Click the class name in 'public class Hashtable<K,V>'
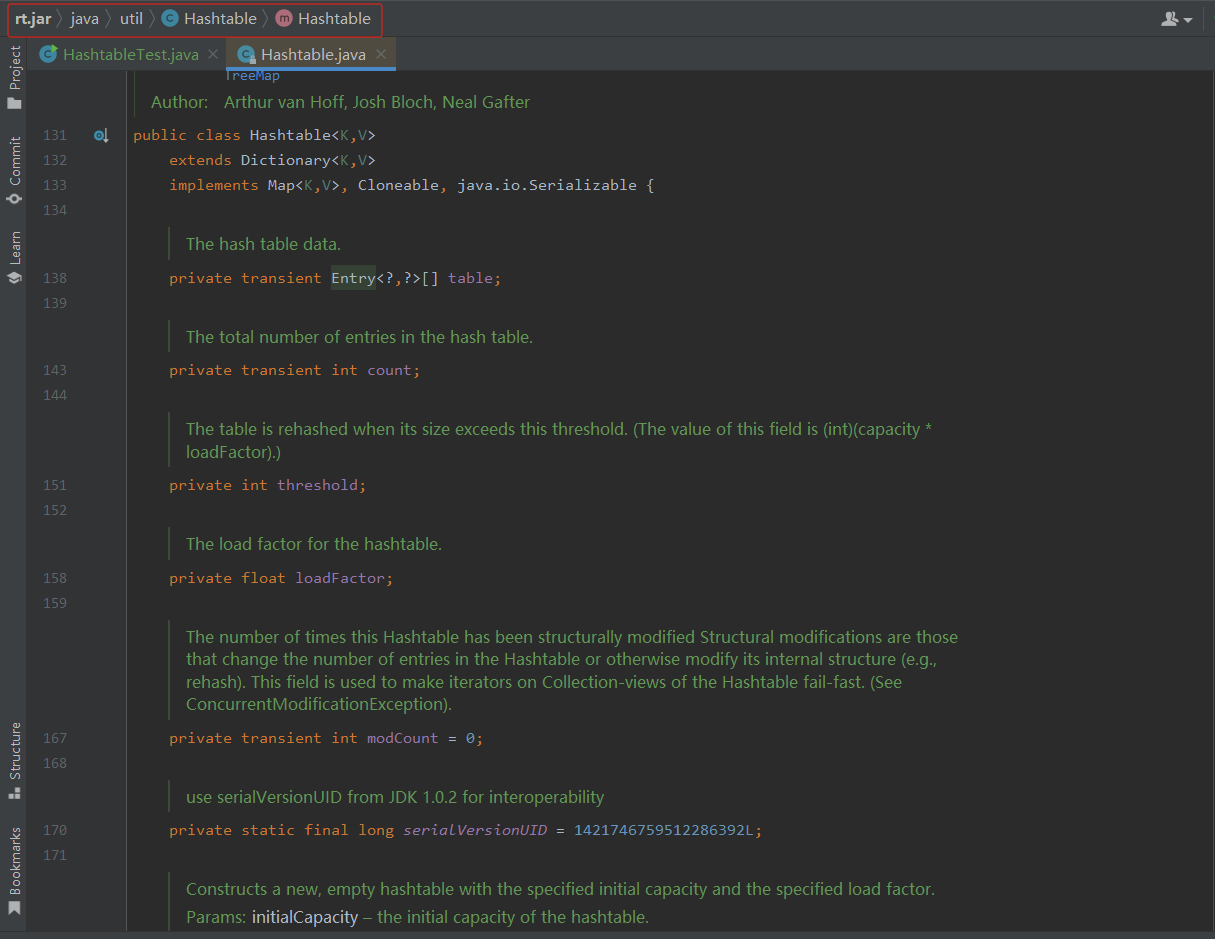The image size is (1215, 939). click(x=290, y=135)
